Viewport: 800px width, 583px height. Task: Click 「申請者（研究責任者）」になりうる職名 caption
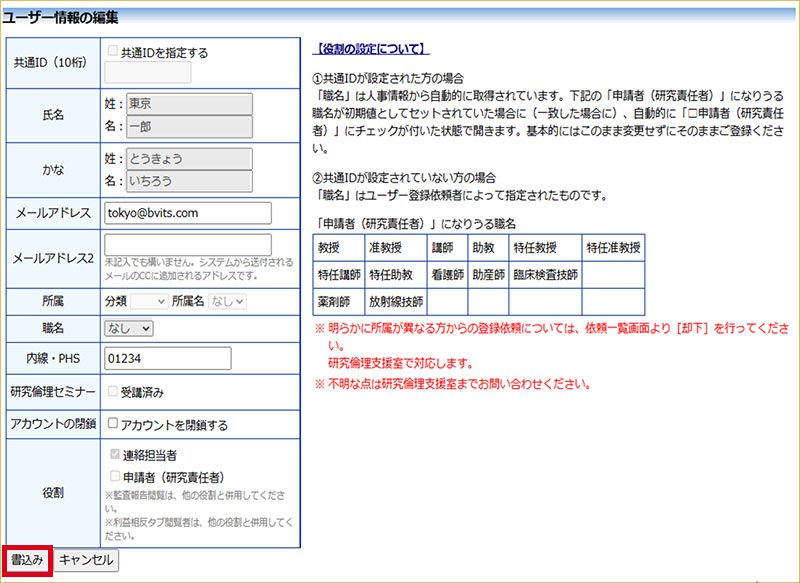tap(415, 223)
